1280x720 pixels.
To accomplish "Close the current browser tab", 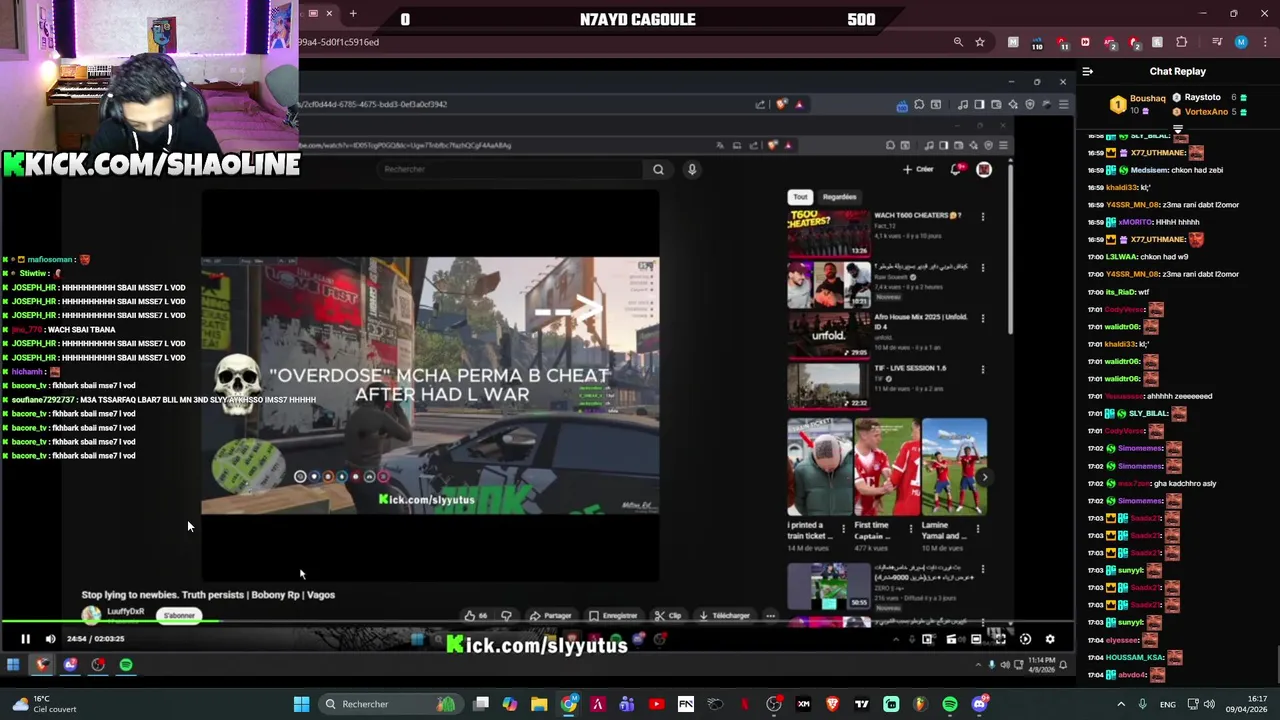I will 329,13.
